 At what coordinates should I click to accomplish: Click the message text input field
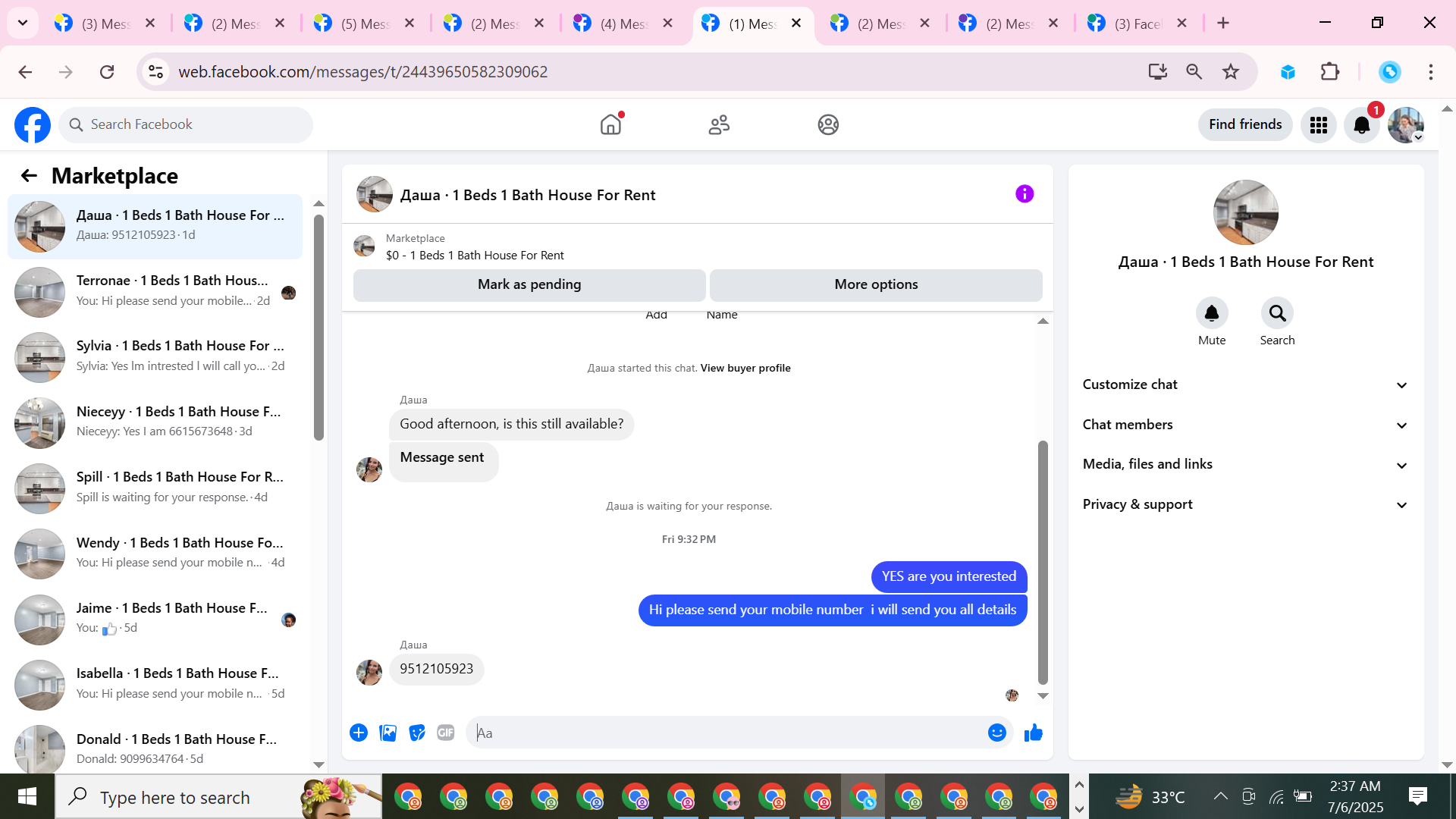point(728,733)
